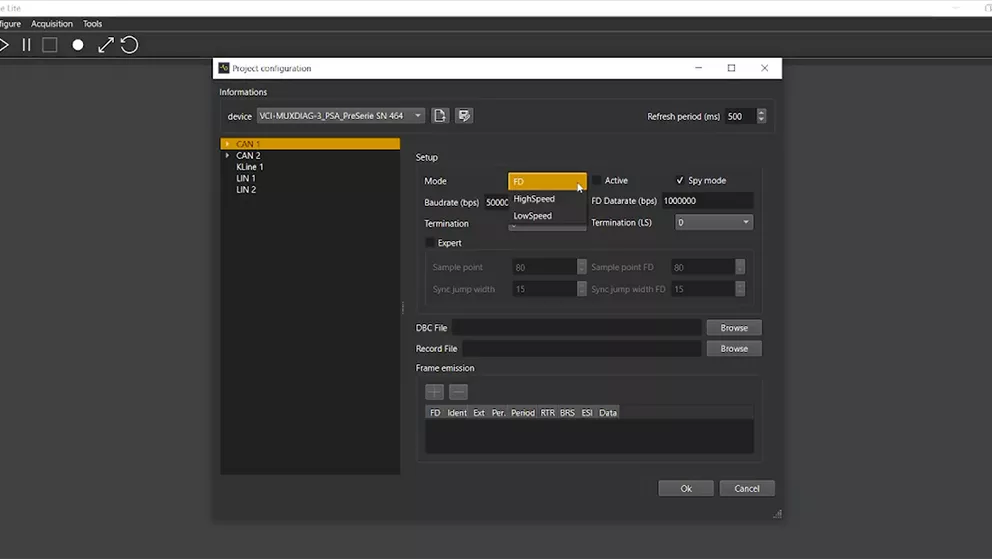This screenshot has height=559, width=992.
Task: Click the record circle toolbar icon
Action: click(78, 45)
